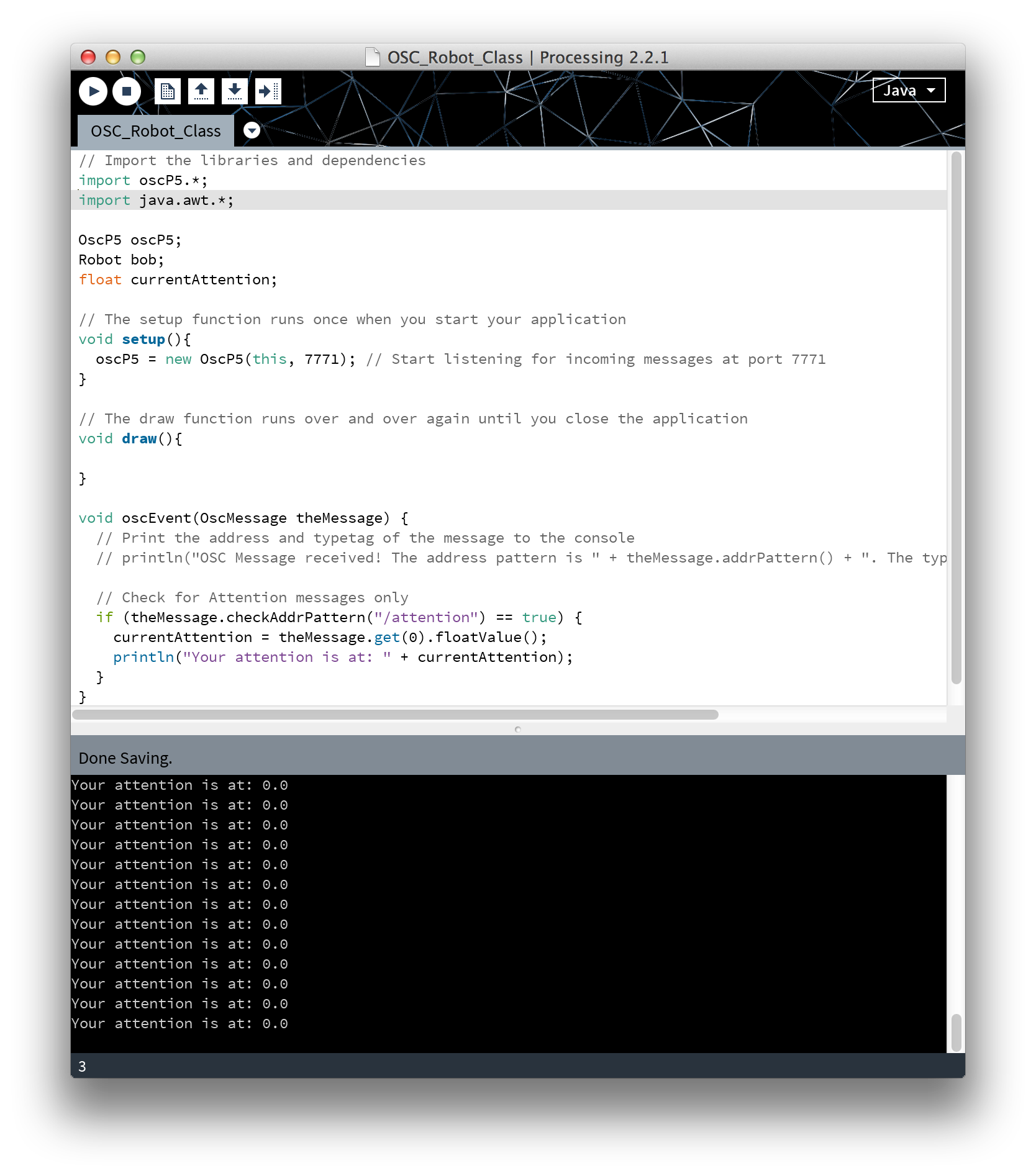The image size is (1036, 1176).
Task: Close the Processing window with the red button
Action: click(x=88, y=57)
